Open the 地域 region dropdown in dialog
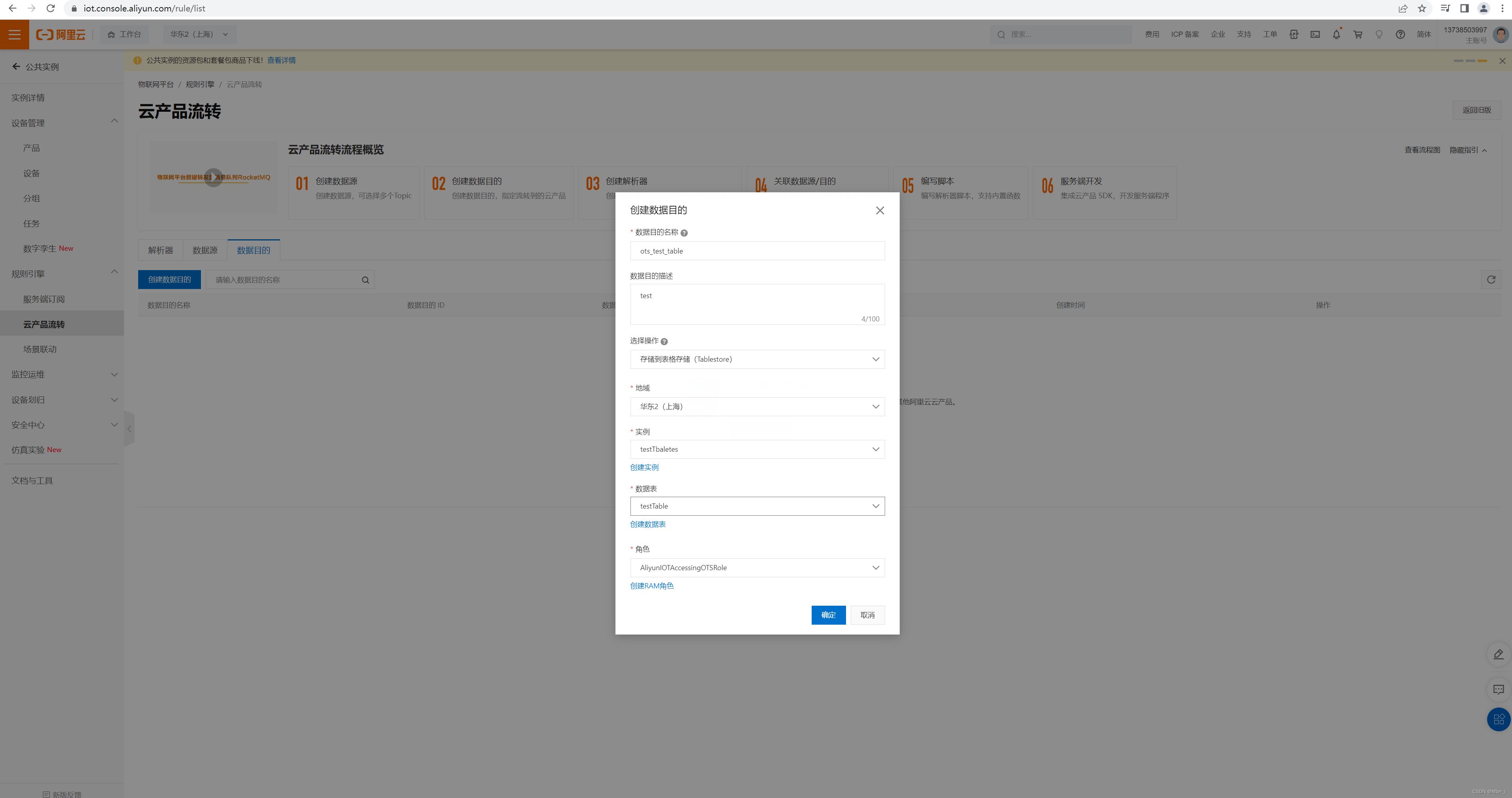Image resolution: width=1512 pixels, height=798 pixels. 756,406
